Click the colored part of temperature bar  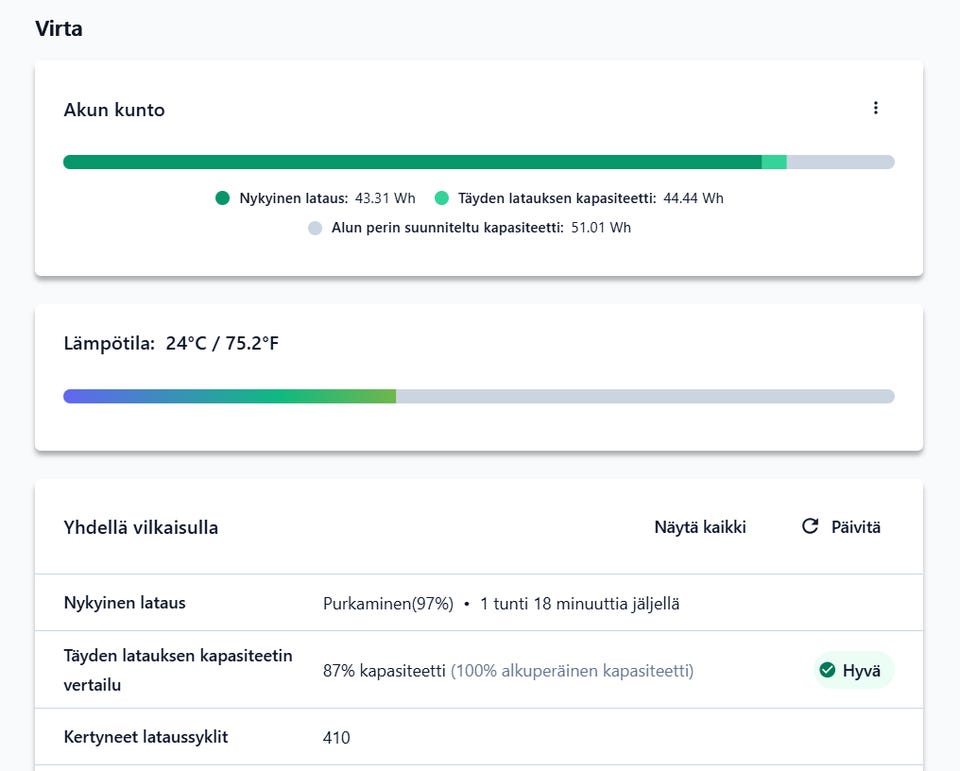230,396
